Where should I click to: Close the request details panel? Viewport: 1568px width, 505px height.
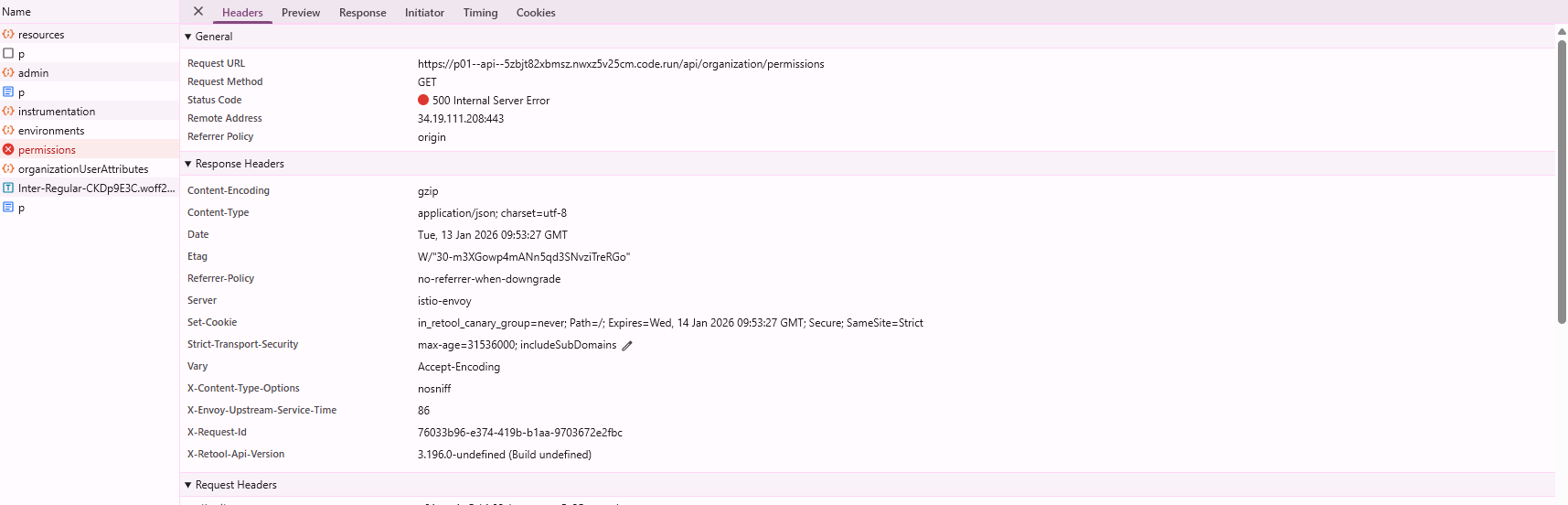[x=198, y=12]
